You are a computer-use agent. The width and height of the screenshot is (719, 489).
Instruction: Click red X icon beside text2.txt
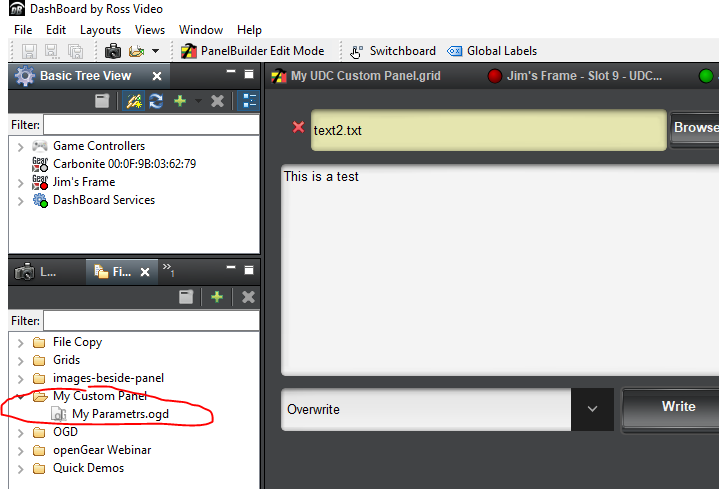[298, 127]
